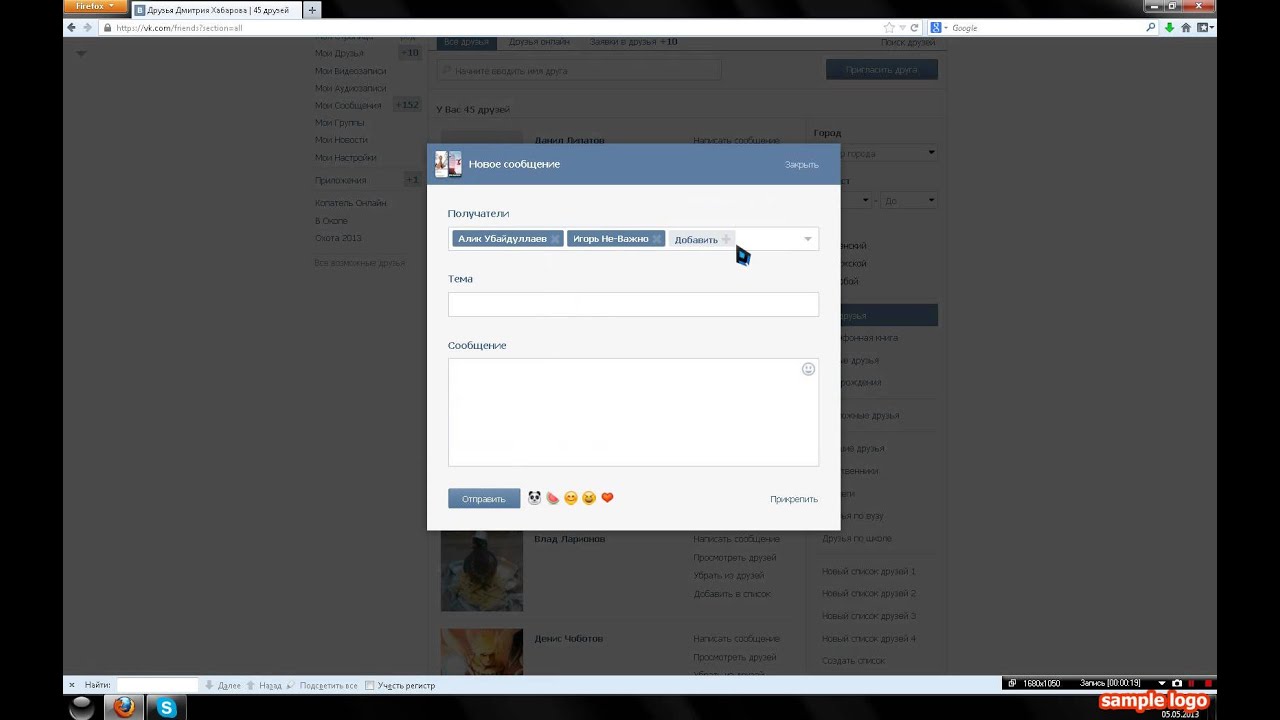Viewport: 1280px width, 720px height.
Task: Click Просмотреть друзей for Влад Ларионов
Action: [735, 557]
